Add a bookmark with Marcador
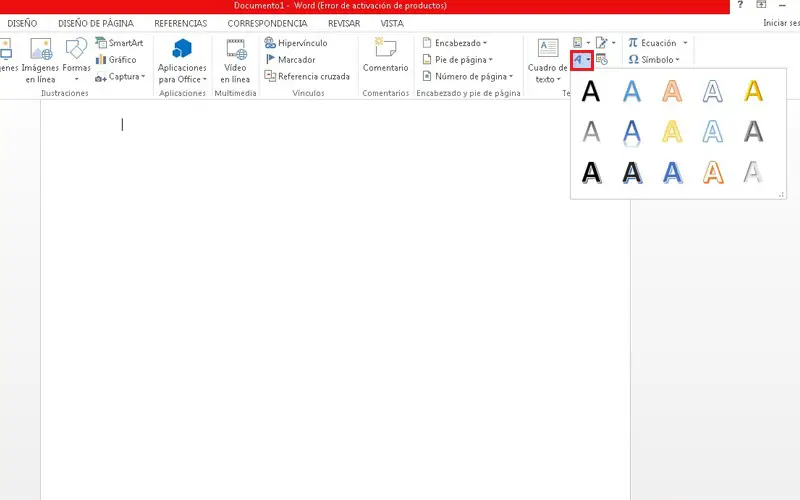The image size is (800, 500). [x=290, y=60]
